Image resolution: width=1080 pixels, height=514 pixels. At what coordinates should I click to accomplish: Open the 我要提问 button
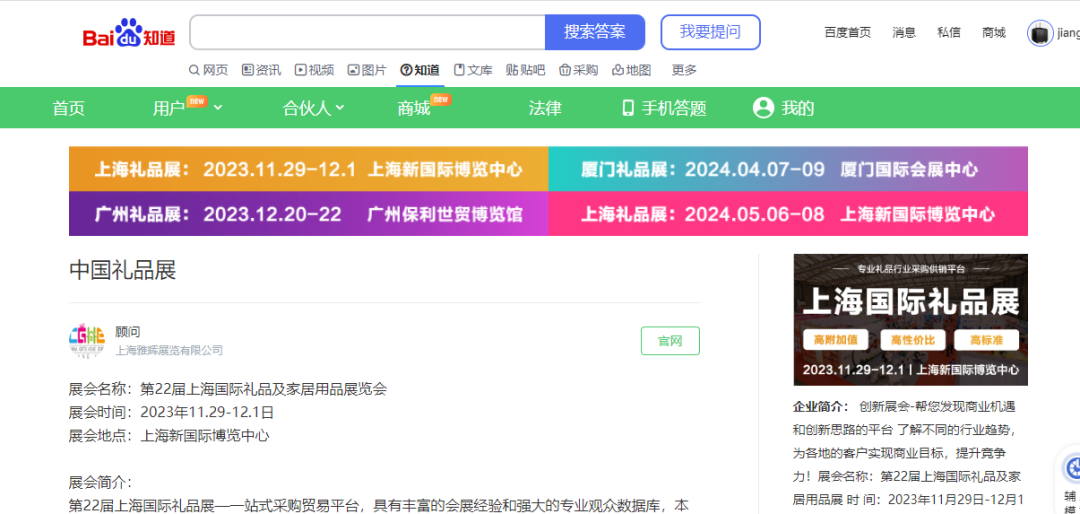click(710, 32)
